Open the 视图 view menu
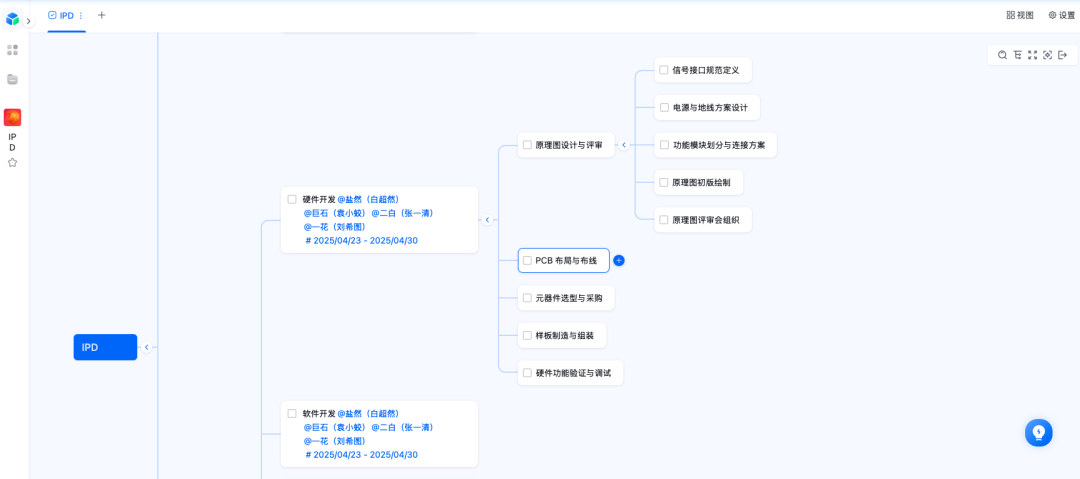 point(1020,15)
